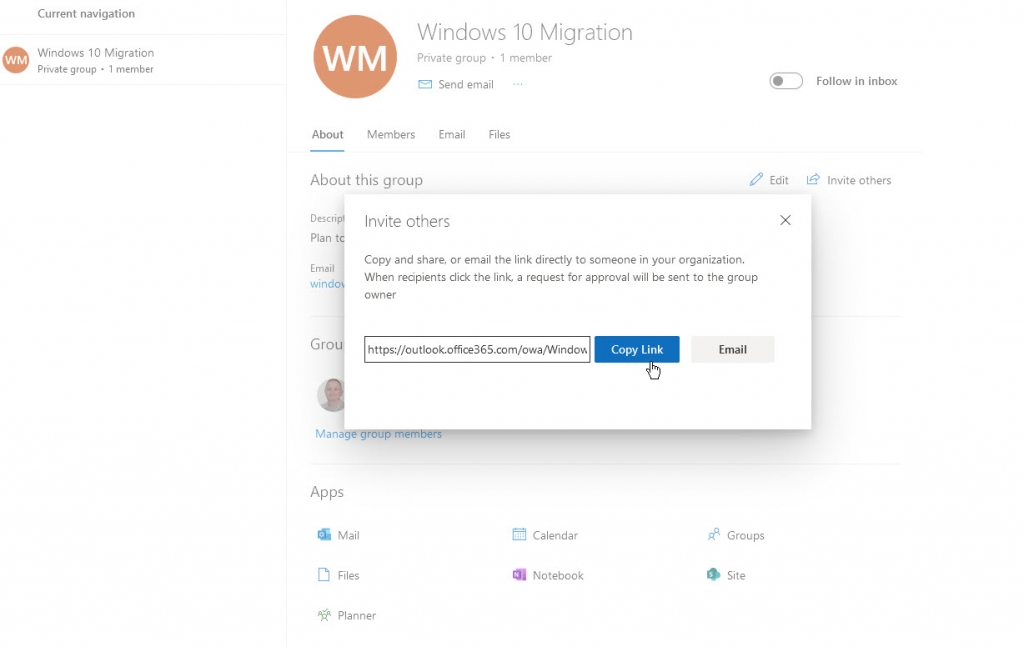The image size is (1024, 647).
Task: Click the WM group avatar
Action: point(355,56)
